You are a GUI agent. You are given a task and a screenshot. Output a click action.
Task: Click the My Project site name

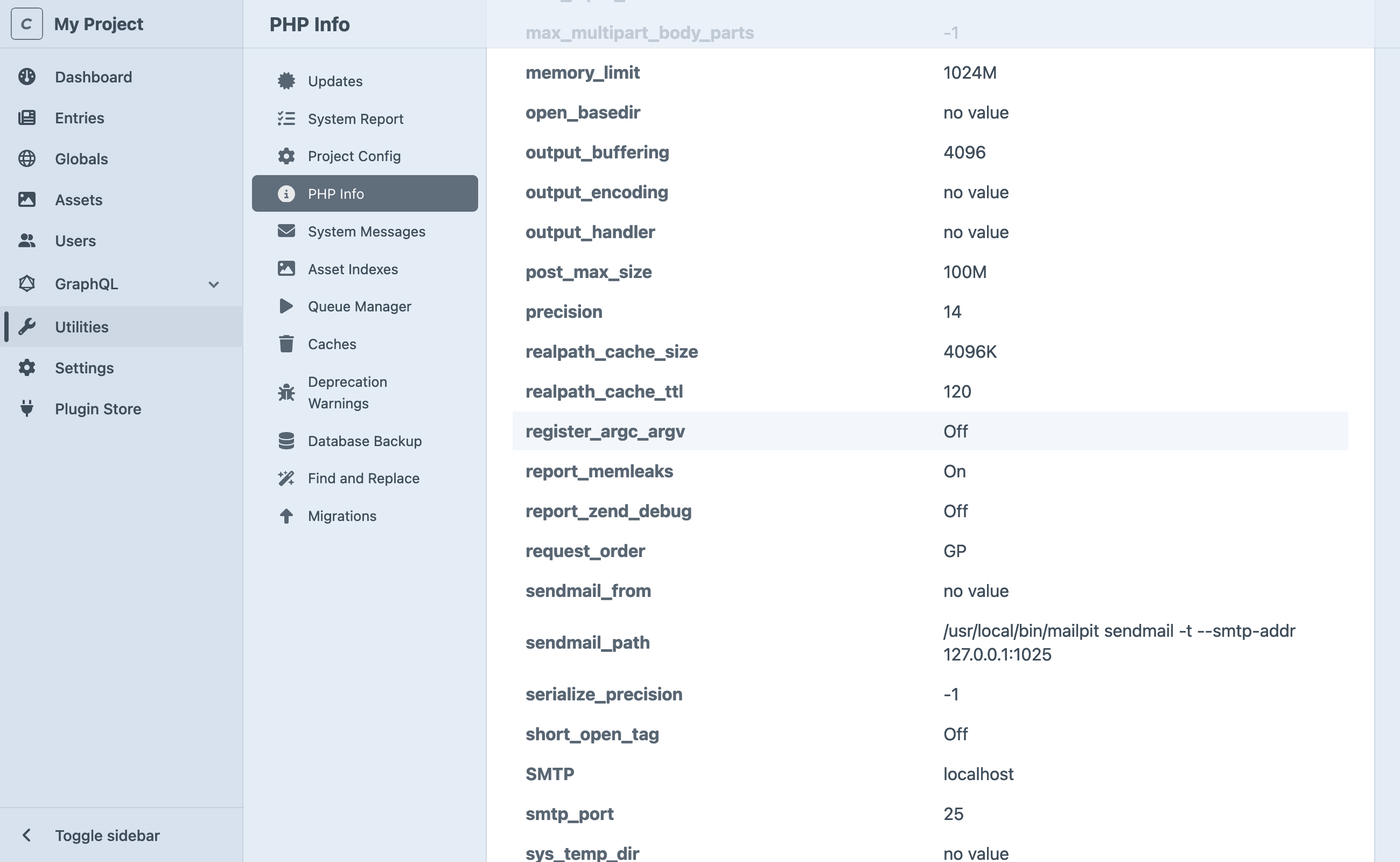click(99, 24)
